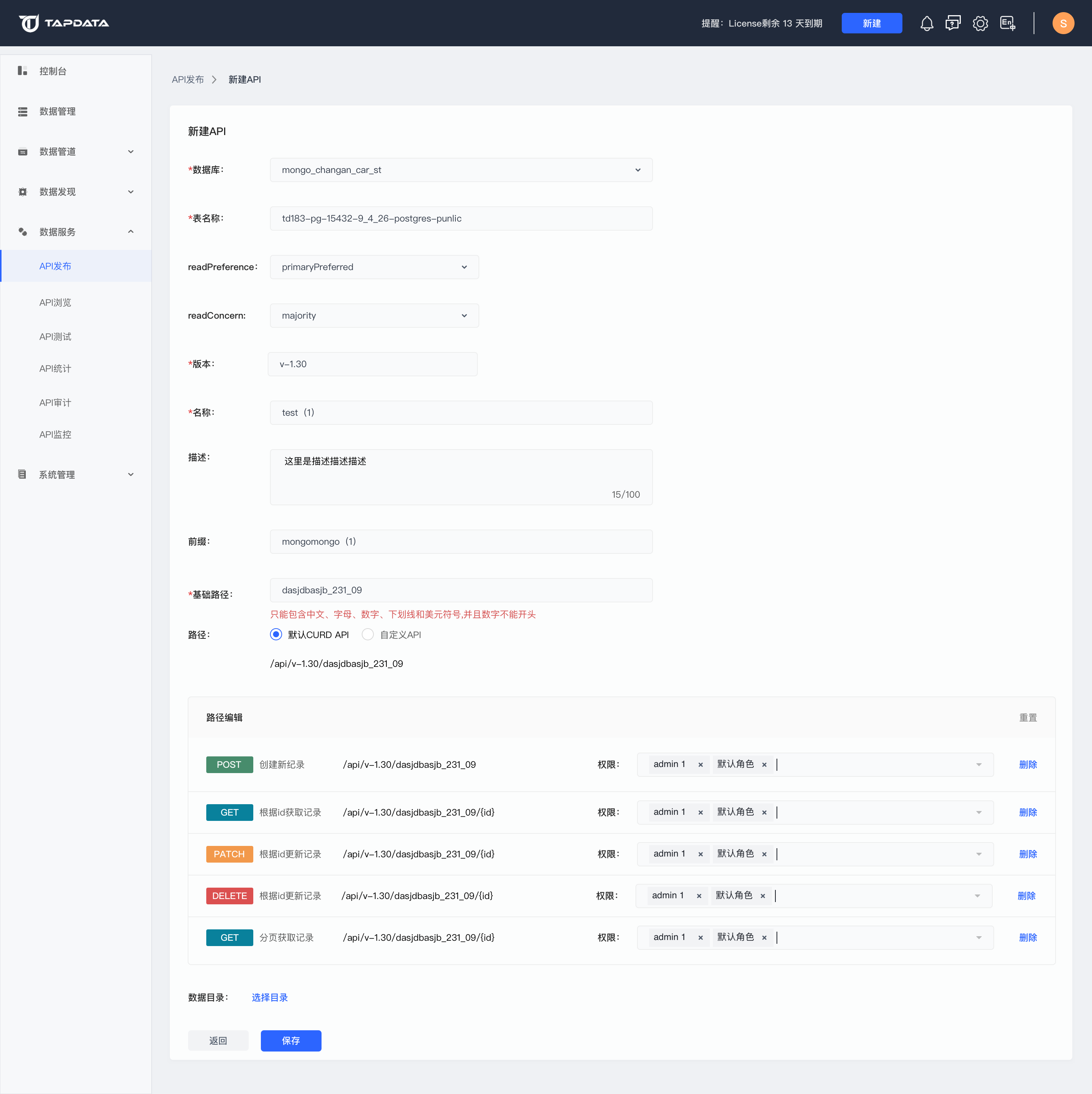Image resolution: width=1092 pixels, height=1094 pixels.
Task: Select the 自定义API radio button
Action: tap(368, 635)
